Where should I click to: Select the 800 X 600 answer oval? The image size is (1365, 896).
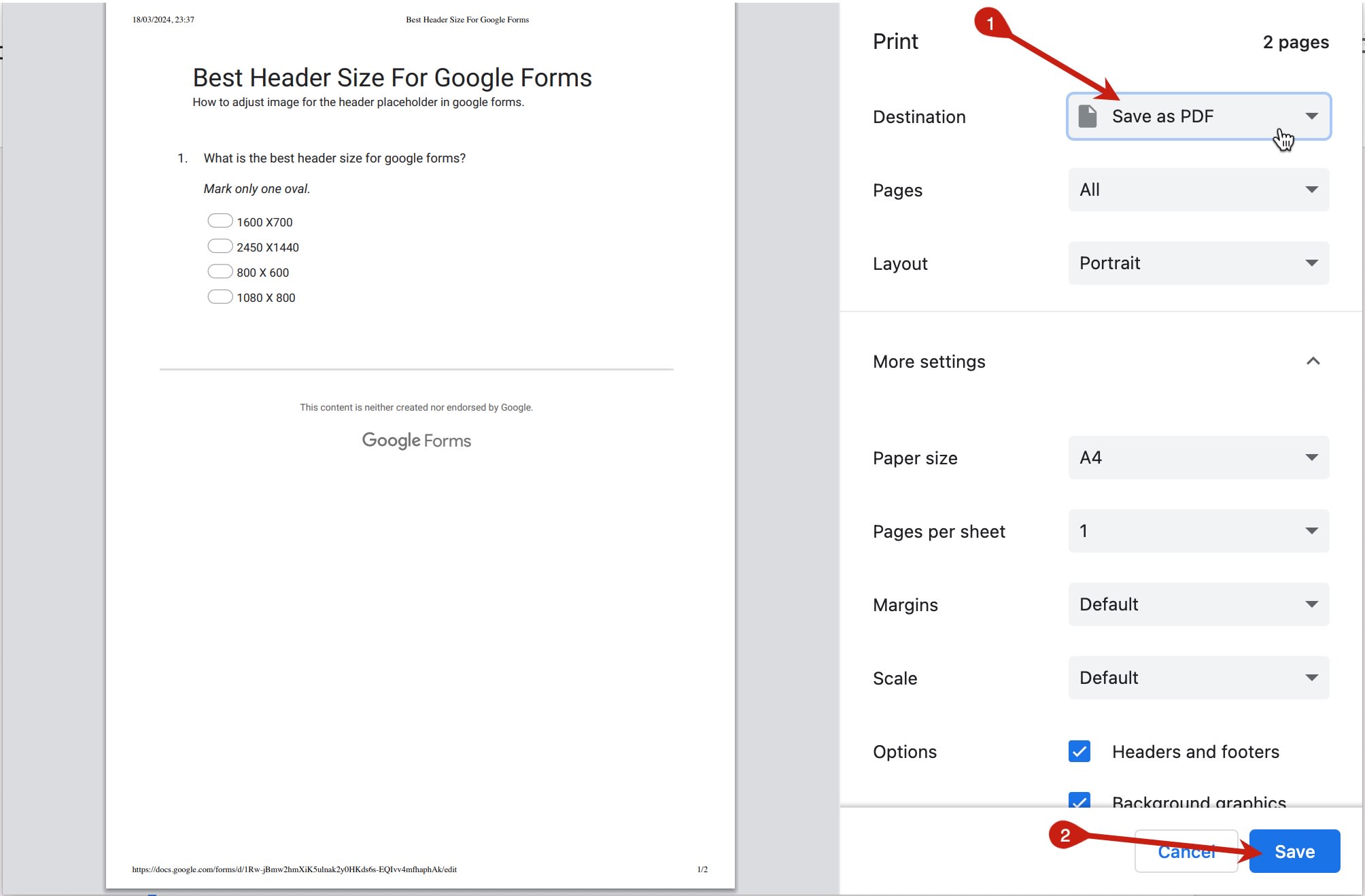(220, 271)
